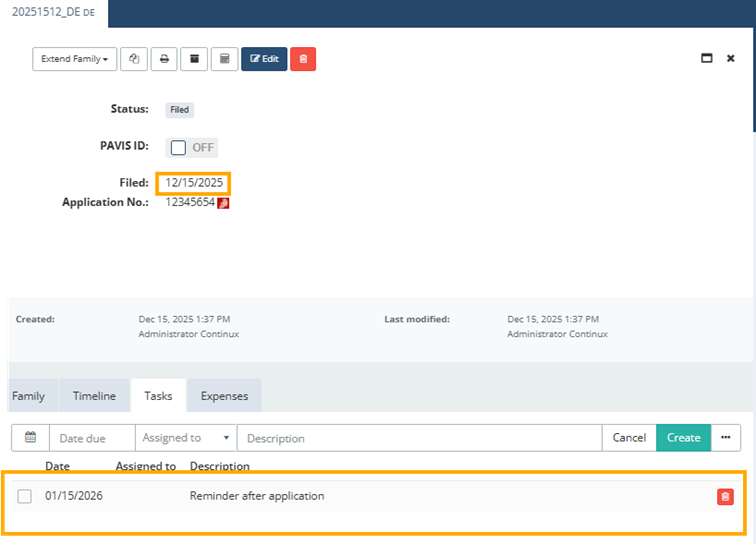The image size is (756, 544).
Task: Toggle the PAVIS ID switch
Action: coord(192,148)
